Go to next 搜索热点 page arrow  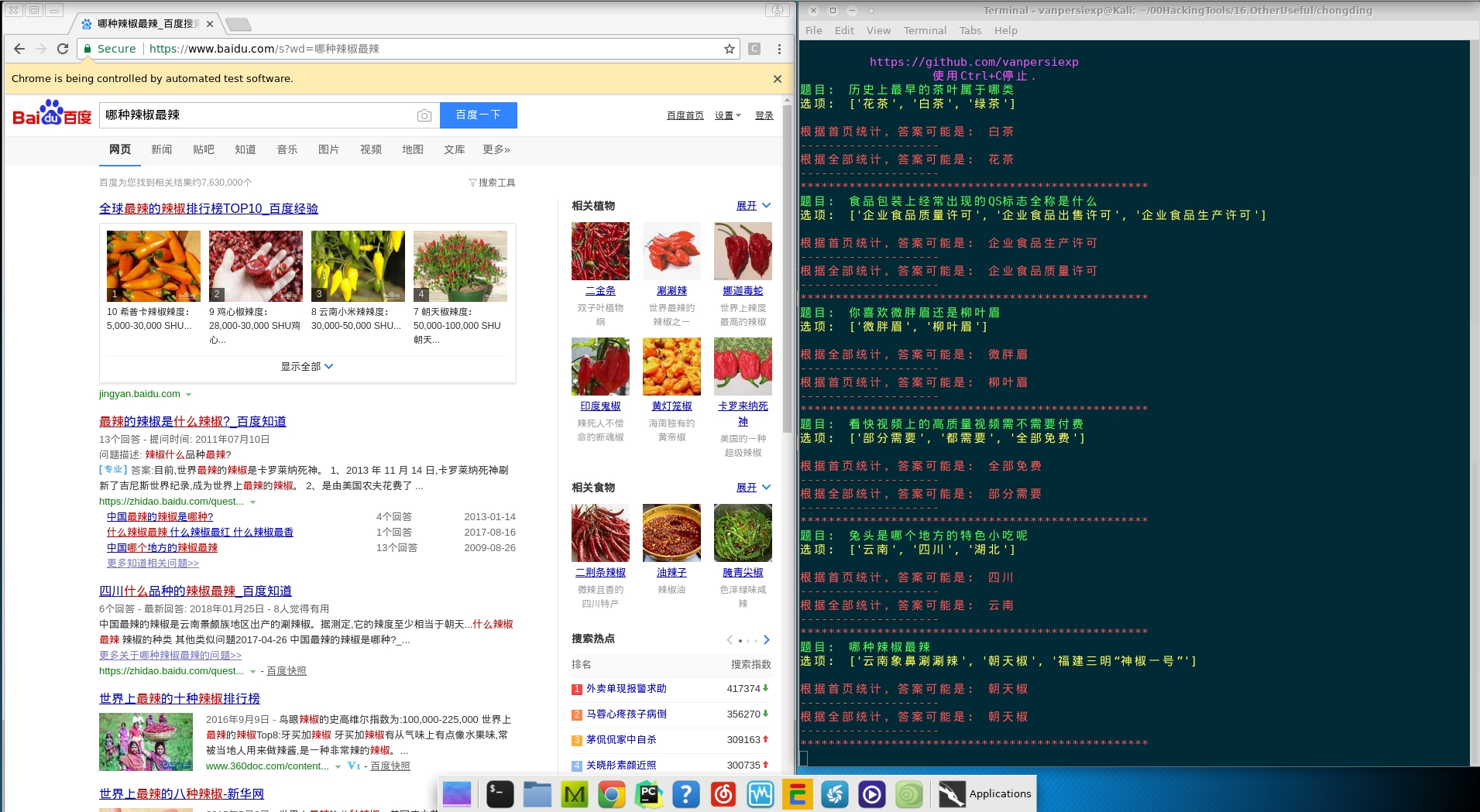(x=767, y=640)
